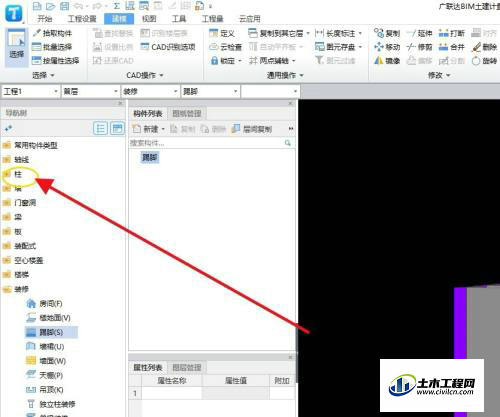Image resolution: width=500 pixels, height=417 pixels.
Task: Open the 工程量 (Quantities) ribbon tab
Action: (212, 19)
